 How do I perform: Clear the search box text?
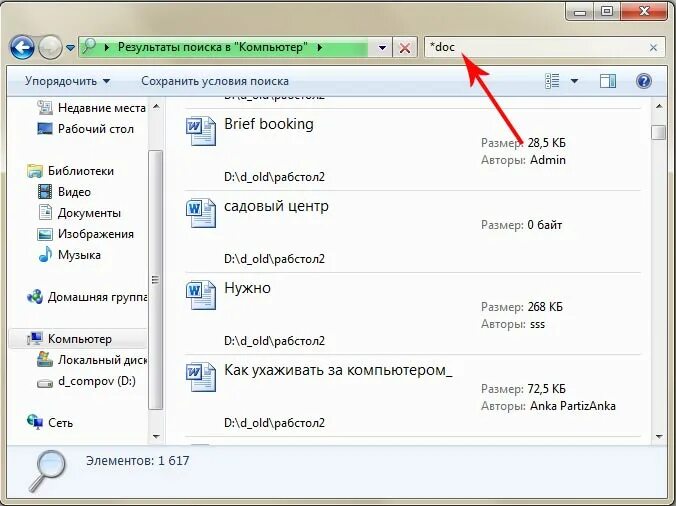pyautogui.click(x=654, y=47)
